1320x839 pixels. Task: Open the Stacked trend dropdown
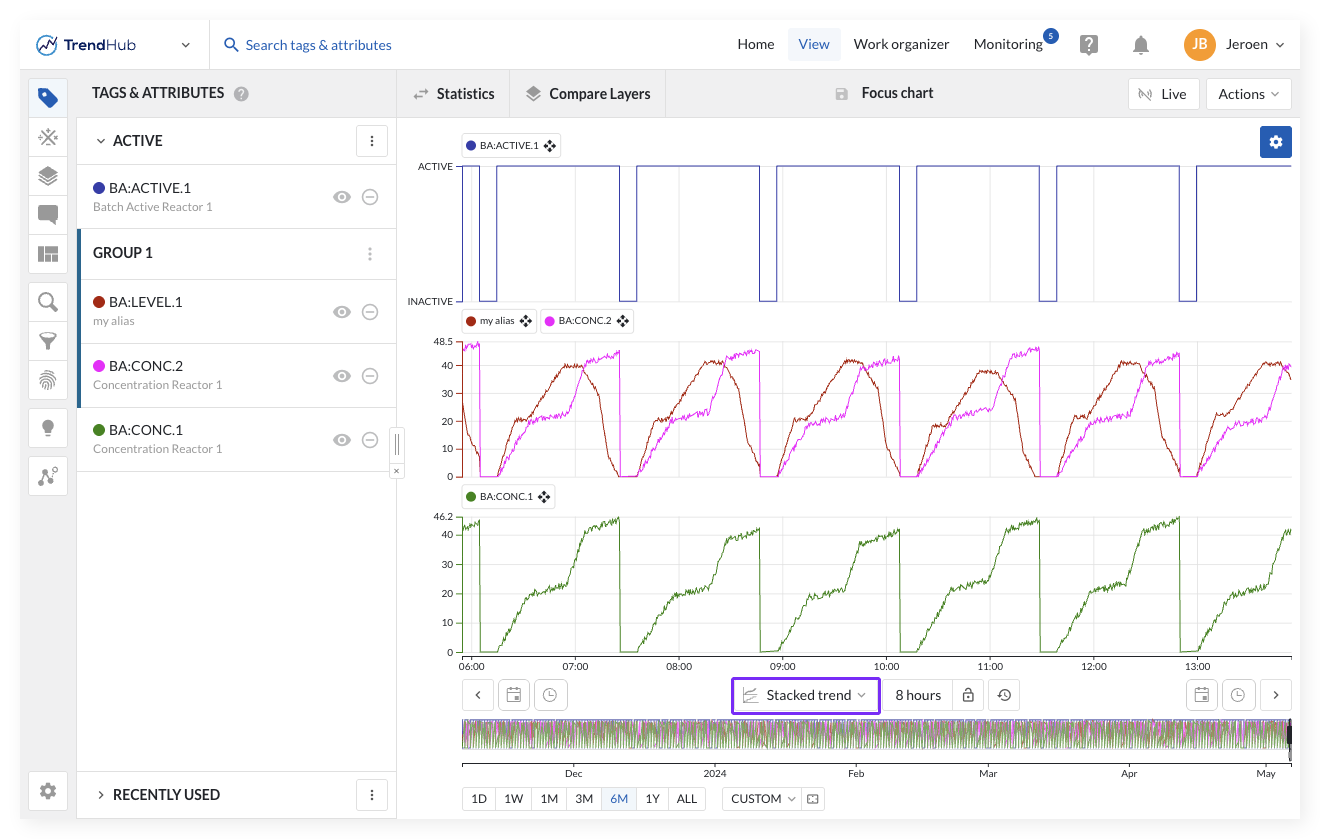pyautogui.click(x=805, y=695)
